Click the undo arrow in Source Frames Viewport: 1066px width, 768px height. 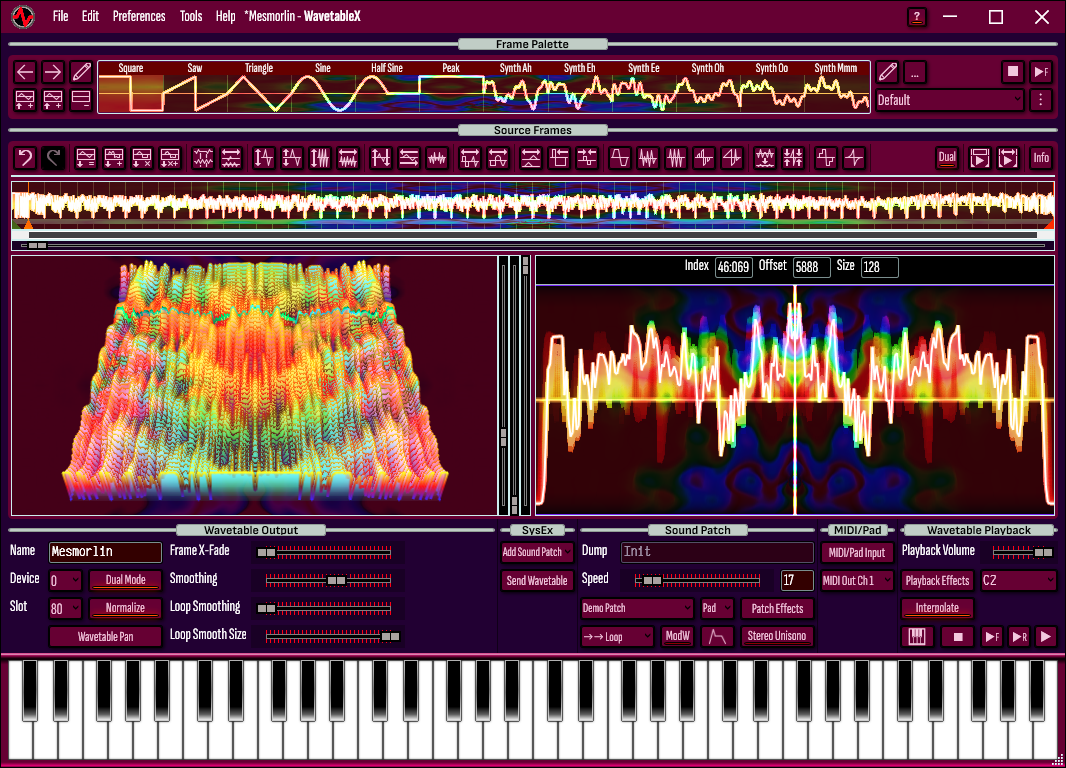(x=25, y=158)
